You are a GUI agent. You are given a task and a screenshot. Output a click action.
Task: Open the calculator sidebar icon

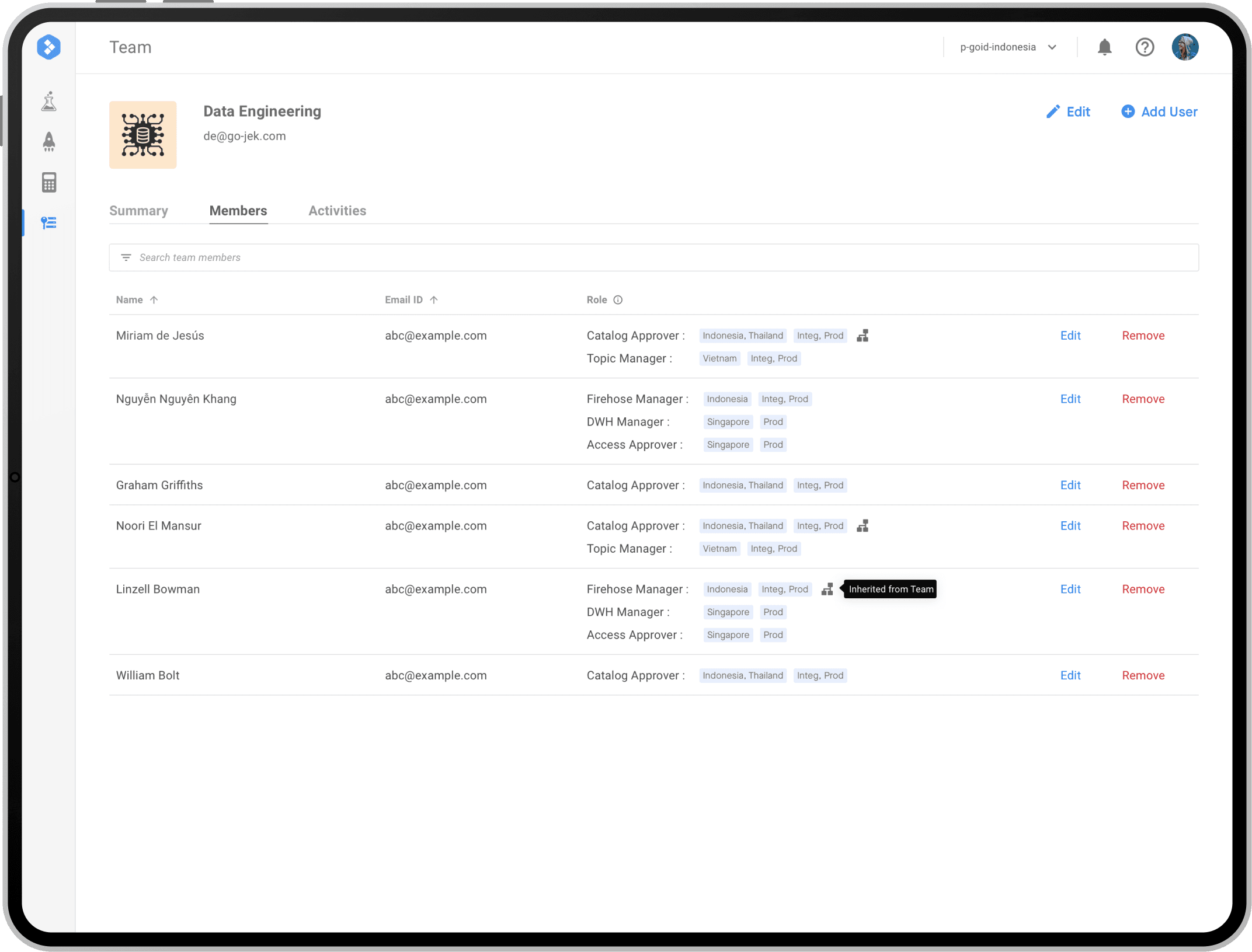coord(49,183)
